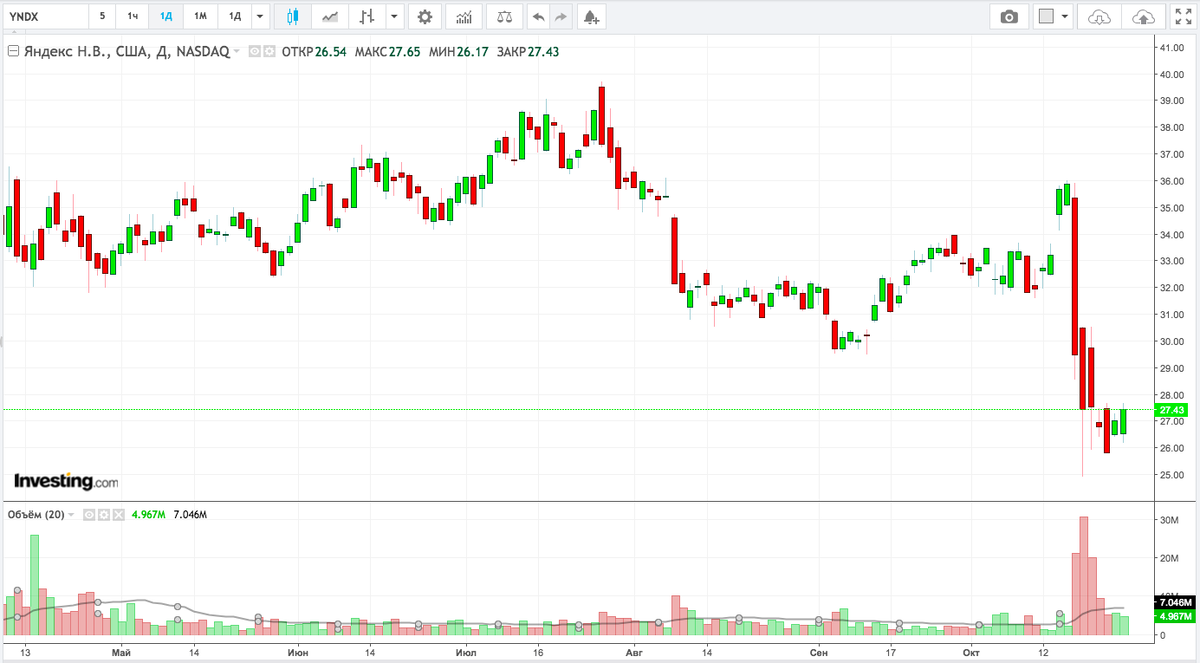Create an alert with the bell icon

[592, 16]
